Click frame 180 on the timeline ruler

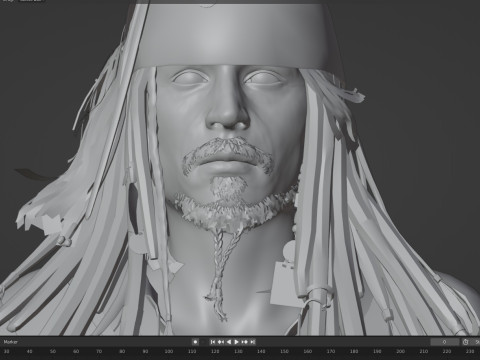point(354,351)
